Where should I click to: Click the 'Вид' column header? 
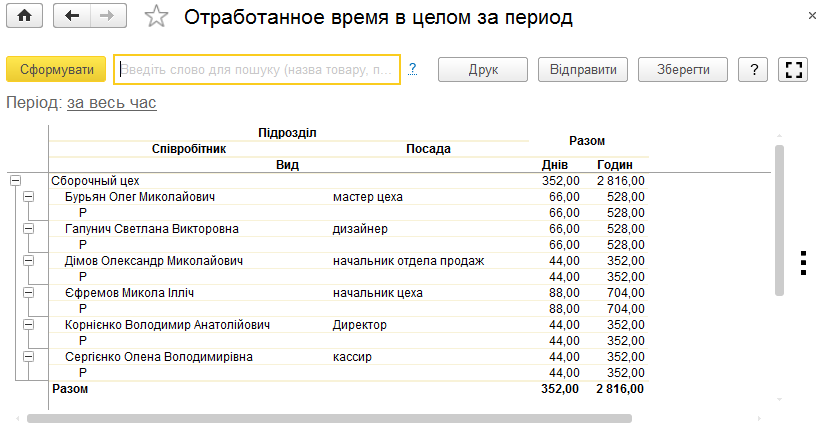287,165
